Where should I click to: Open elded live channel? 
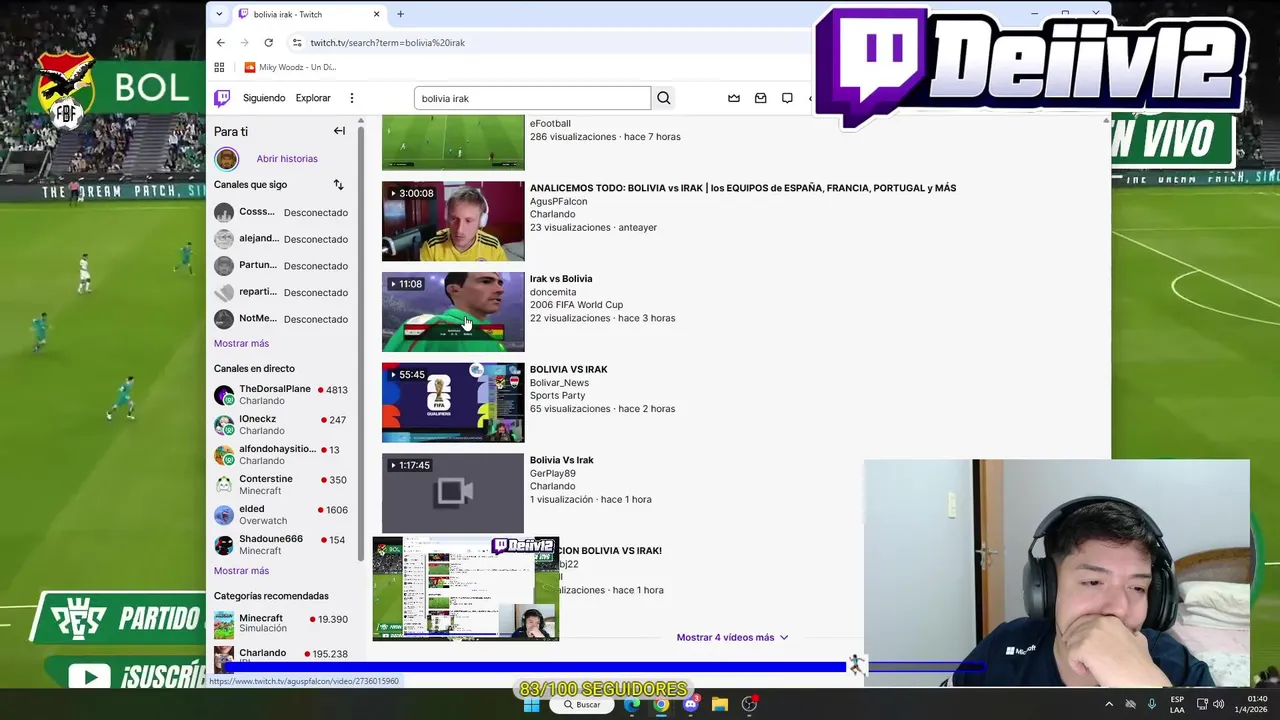(280, 514)
